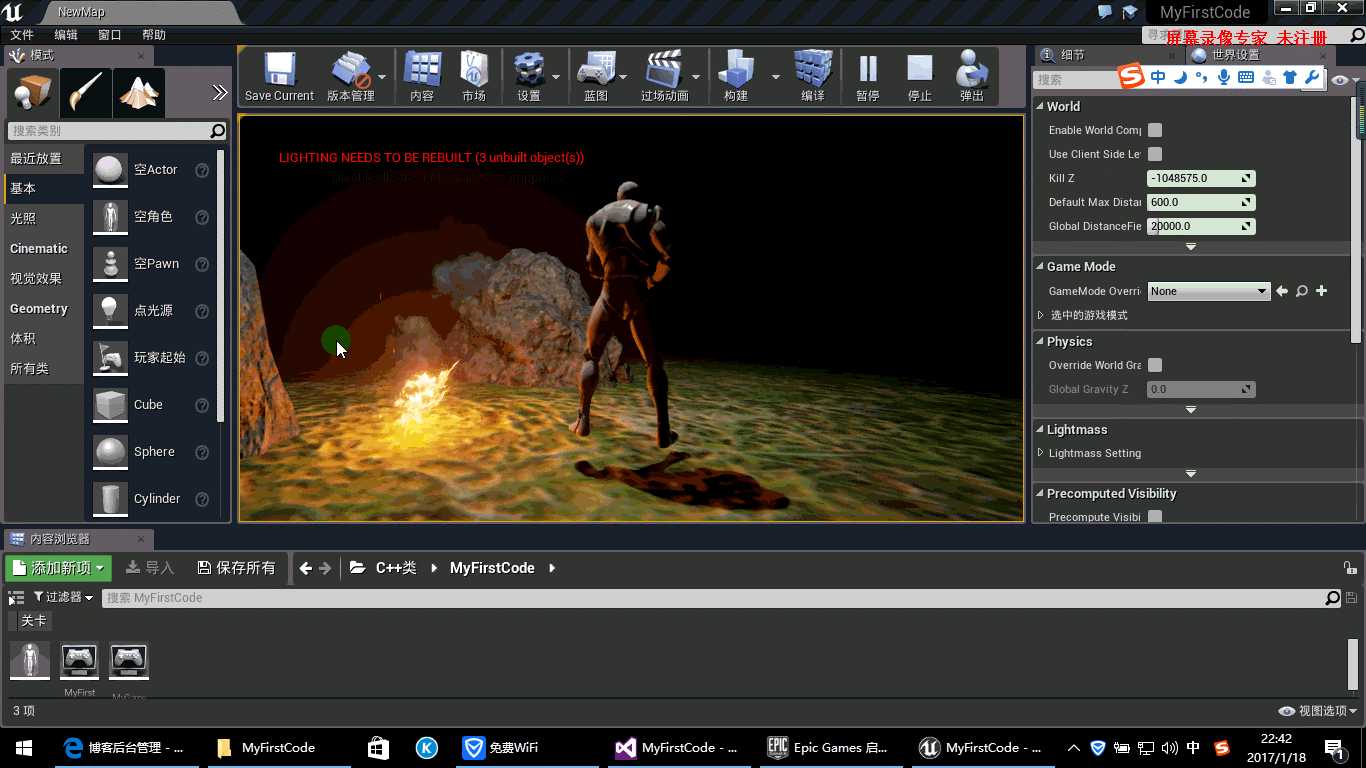The height and width of the screenshot is (768, 1366).
Task: Open 视图选项 view options
Action: click(1319, 711)
